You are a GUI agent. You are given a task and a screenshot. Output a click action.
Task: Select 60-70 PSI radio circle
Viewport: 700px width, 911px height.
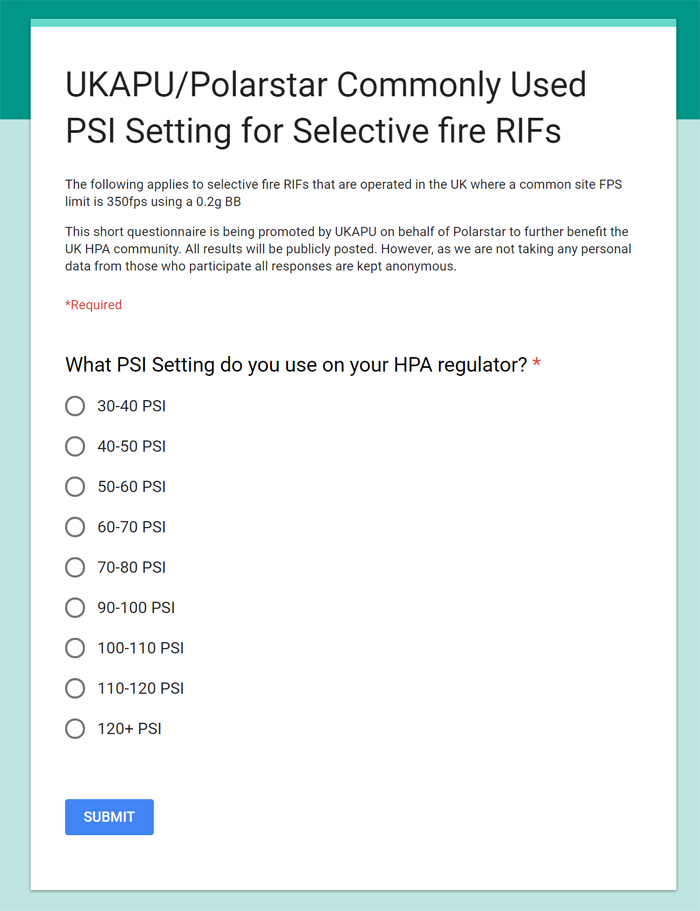coord(75,527)
